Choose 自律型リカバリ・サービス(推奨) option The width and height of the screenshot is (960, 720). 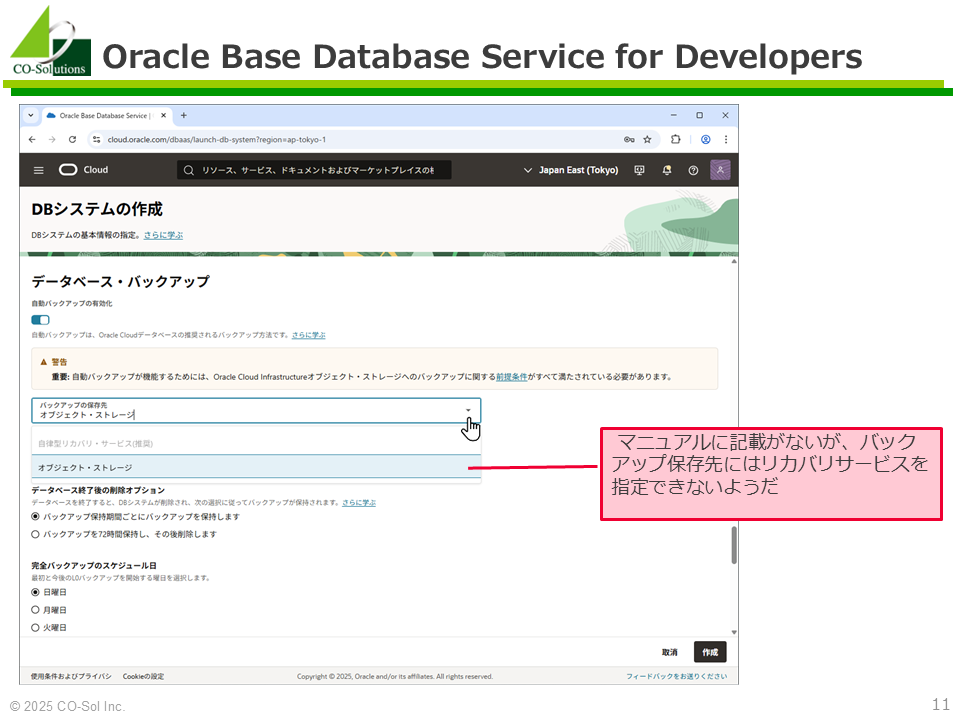tap(256, 443)
